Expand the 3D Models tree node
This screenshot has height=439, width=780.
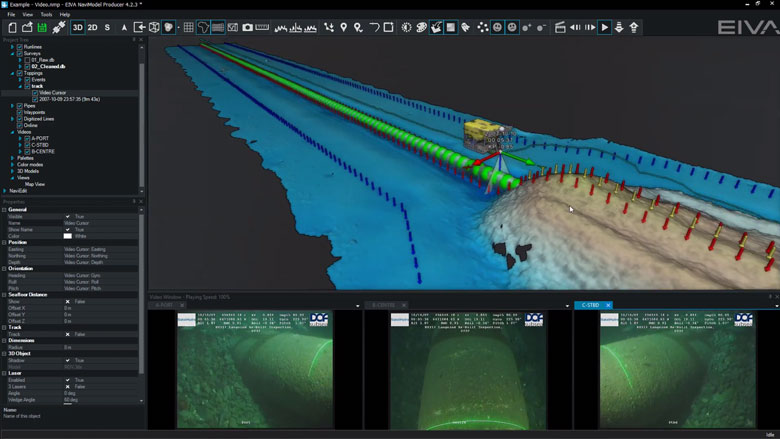point(12,170)
